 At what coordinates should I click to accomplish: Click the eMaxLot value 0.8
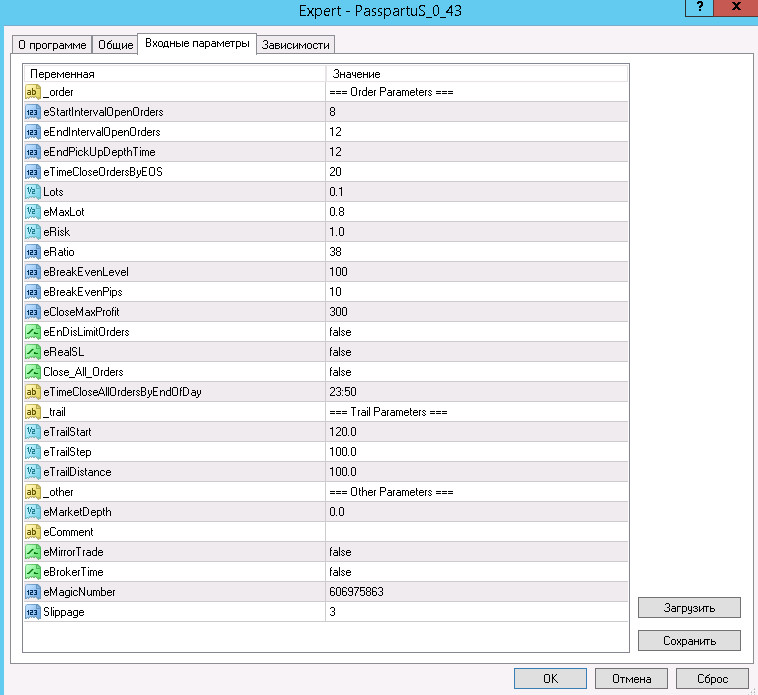(x=337, y=212)
